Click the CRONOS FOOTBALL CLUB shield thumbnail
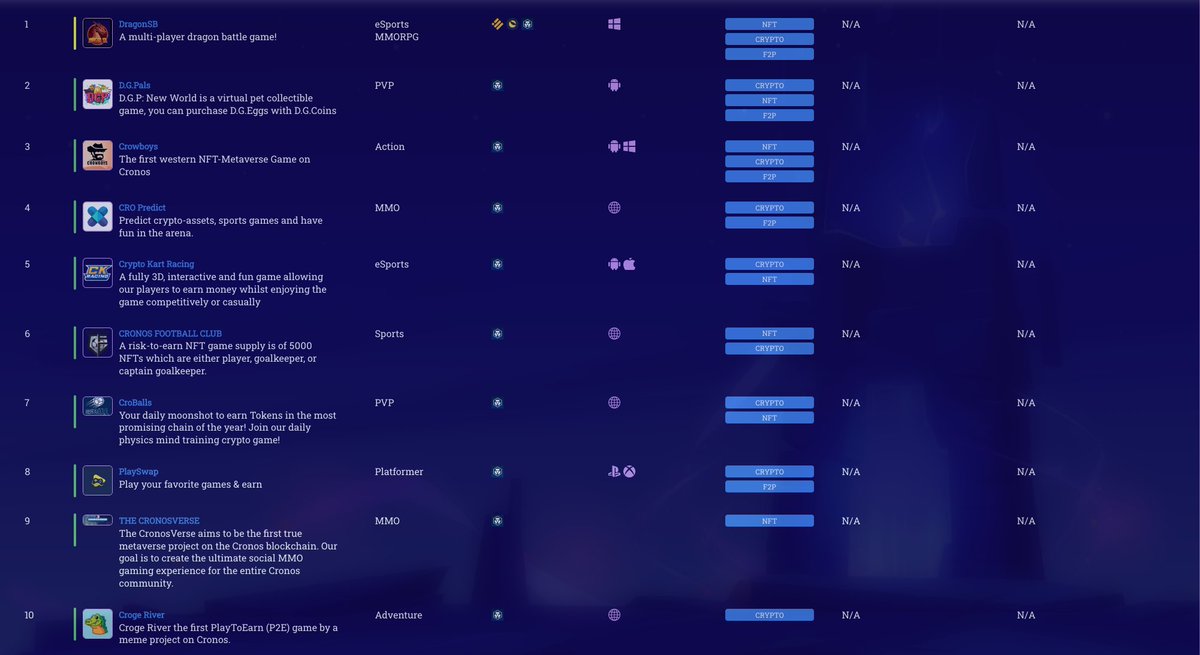The width and height of the screenshot is (1200, 655). coord(97,342)
